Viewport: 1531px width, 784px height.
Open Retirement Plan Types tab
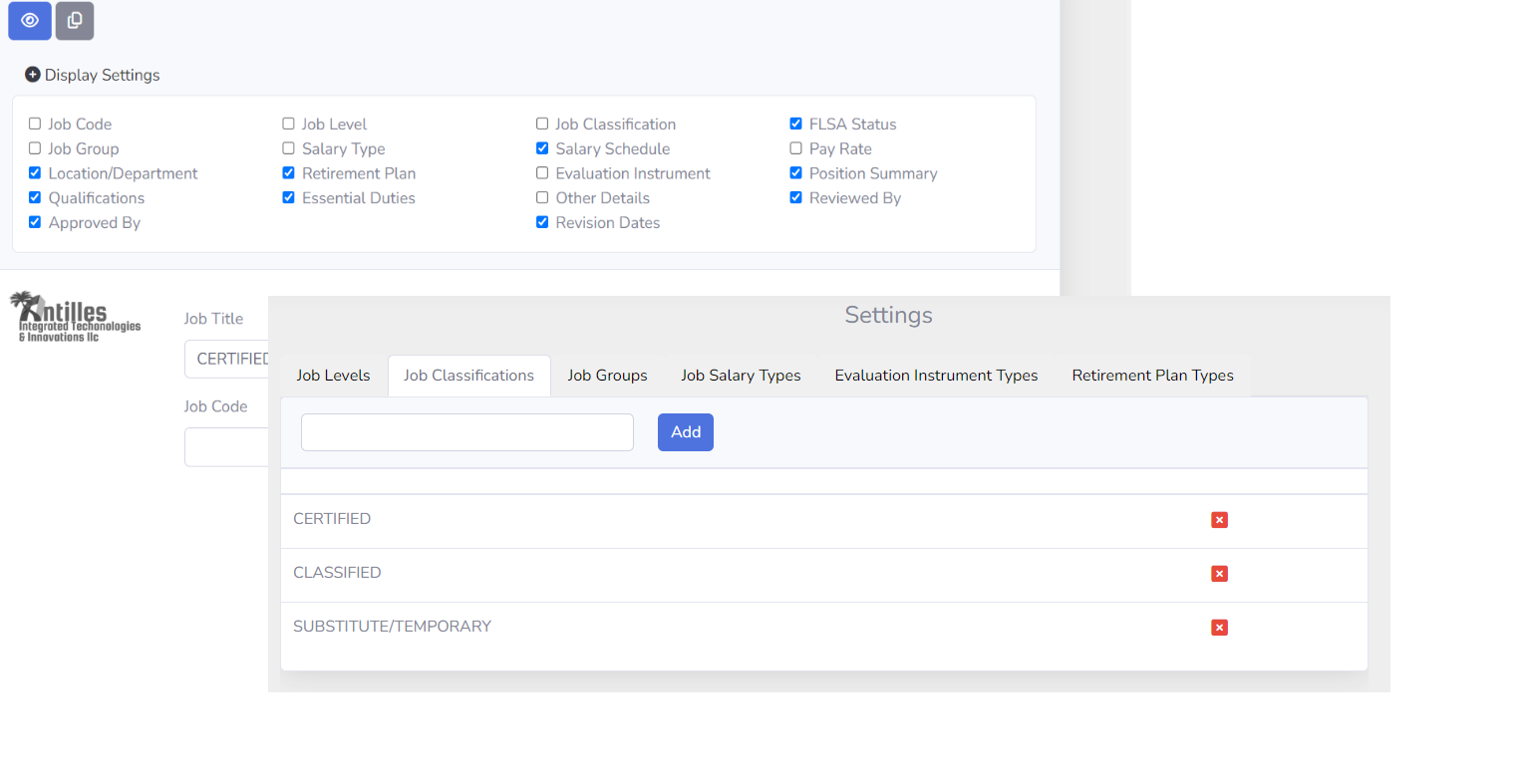(1152, 376)
